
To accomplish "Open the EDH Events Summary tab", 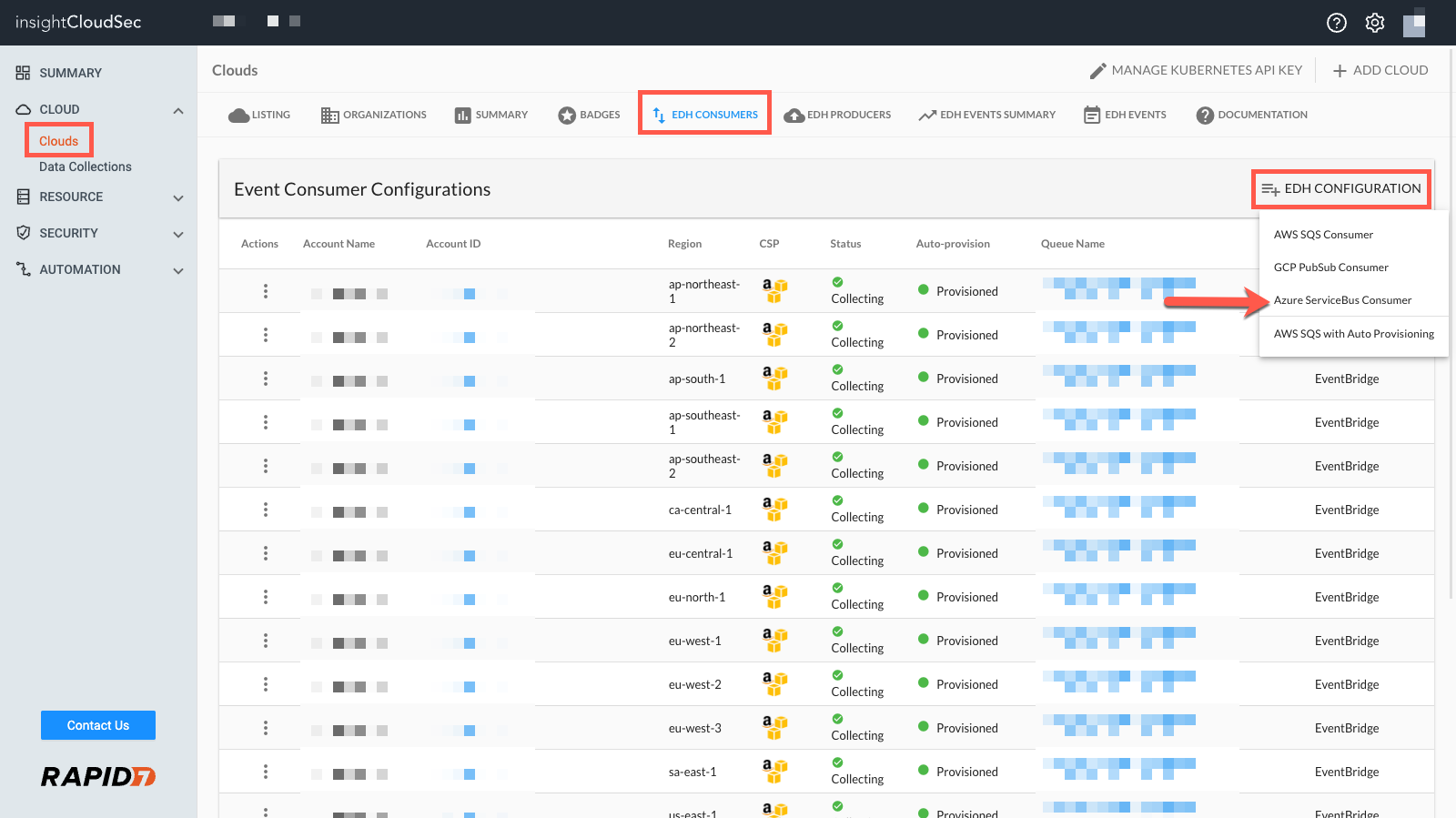I will click(987, 115).
